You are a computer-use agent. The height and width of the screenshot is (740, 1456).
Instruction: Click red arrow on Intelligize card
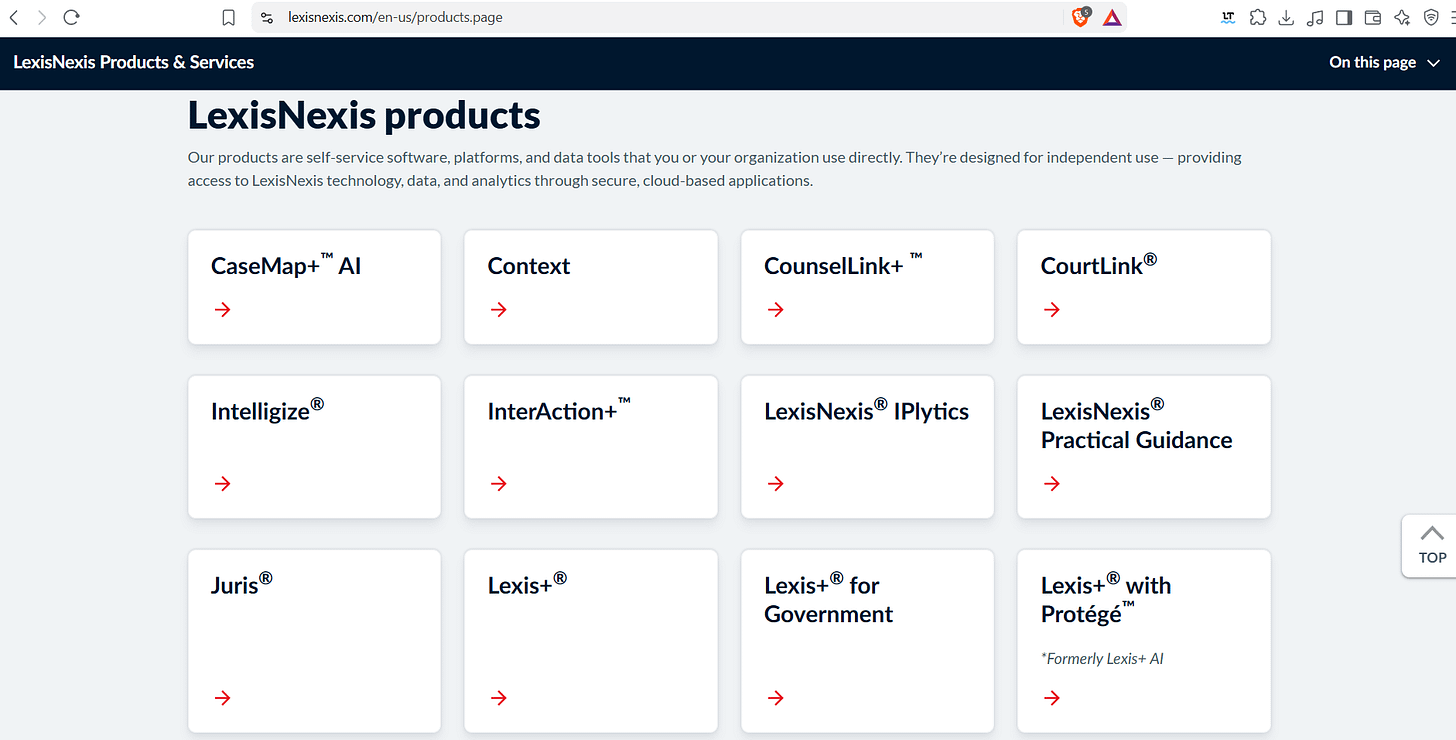[x=222, y=484]
